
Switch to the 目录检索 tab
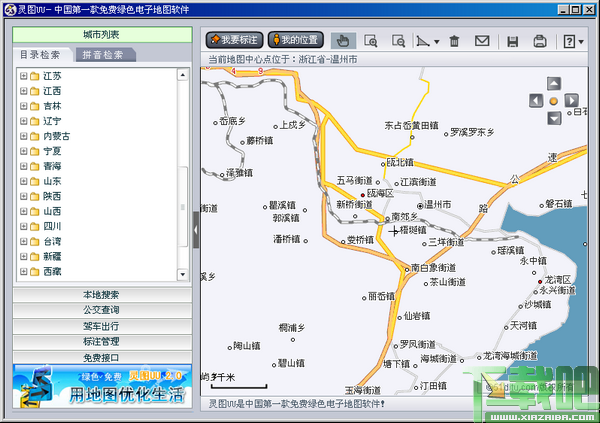[41, 55]
